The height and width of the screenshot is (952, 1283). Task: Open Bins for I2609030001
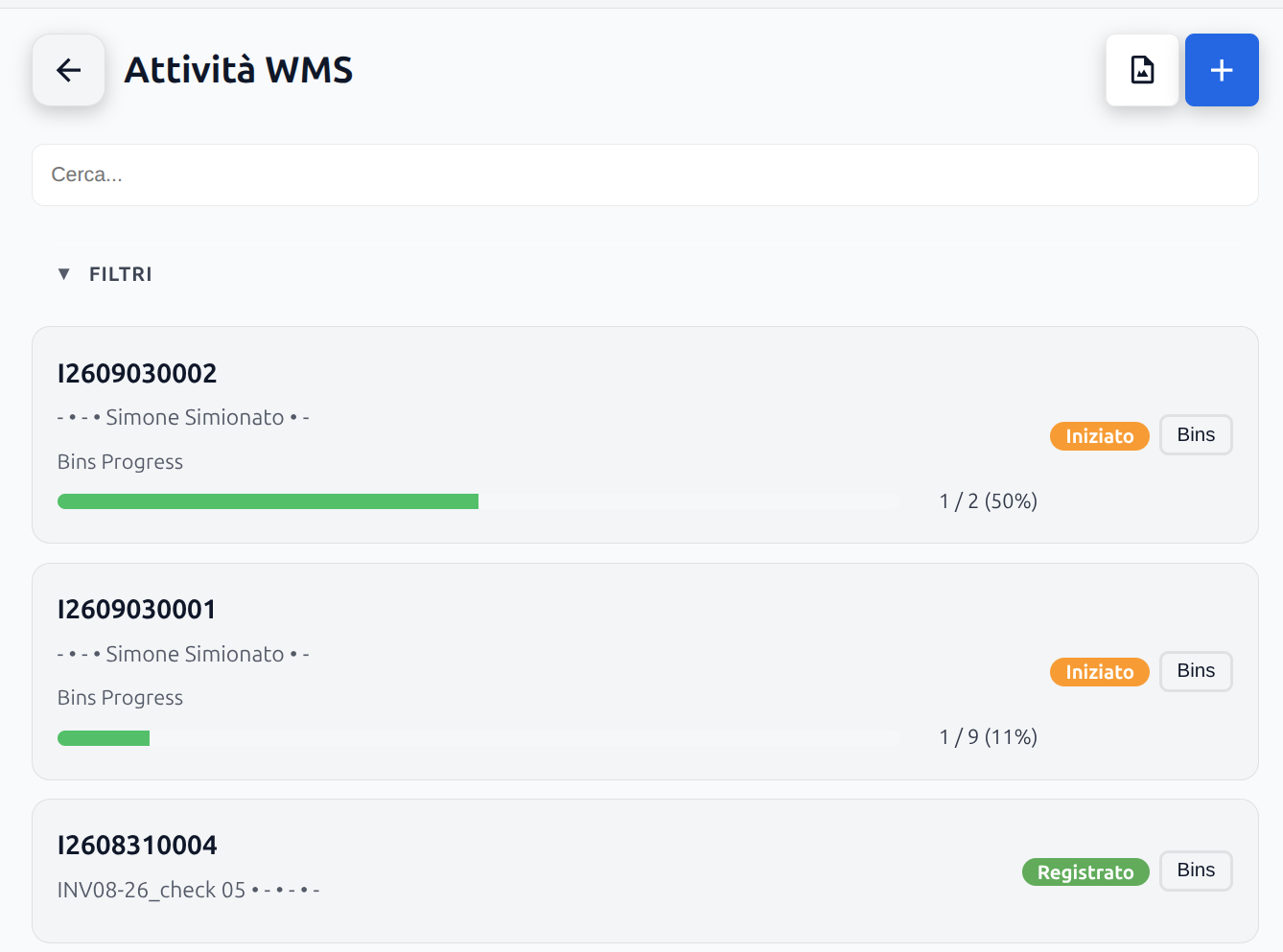click(1196, 670)
